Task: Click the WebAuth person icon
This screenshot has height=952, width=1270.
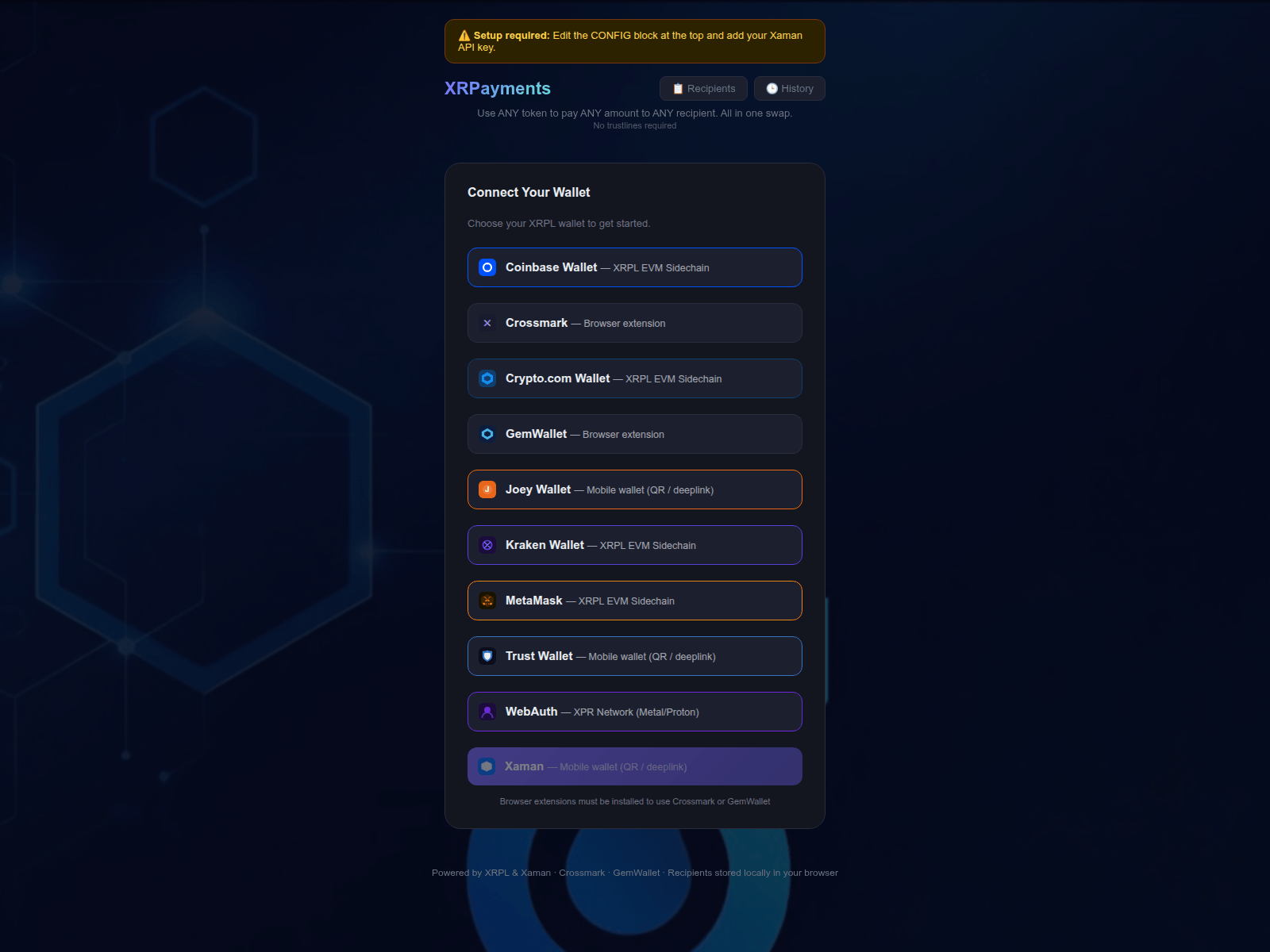Action: pyautogui.click(x=487, y=712)
